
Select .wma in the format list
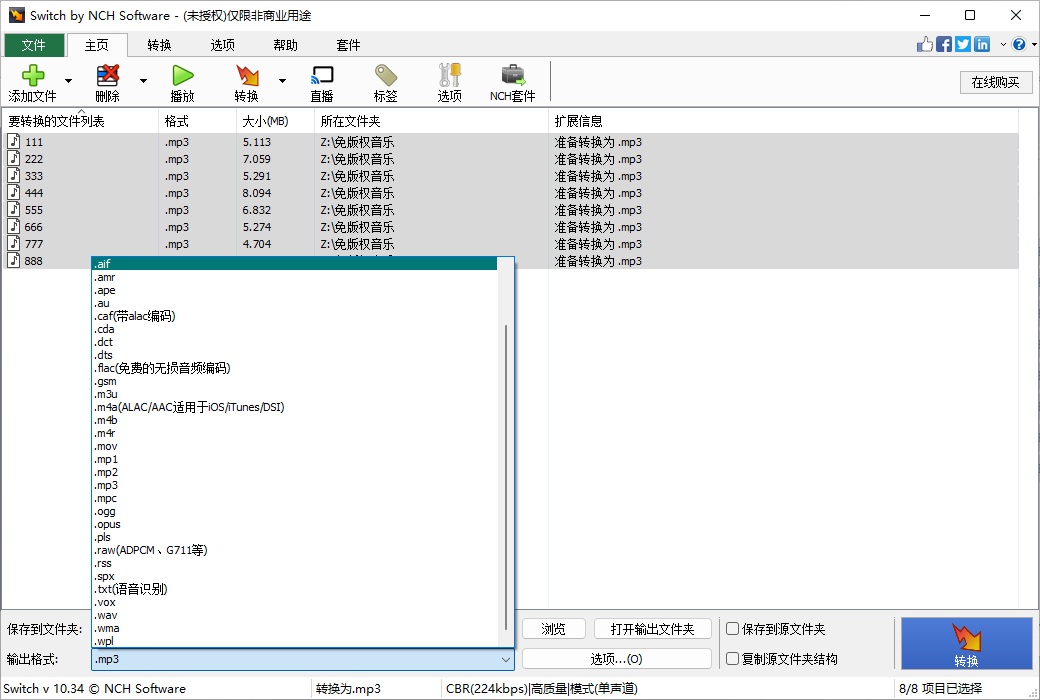click(294, 628)
